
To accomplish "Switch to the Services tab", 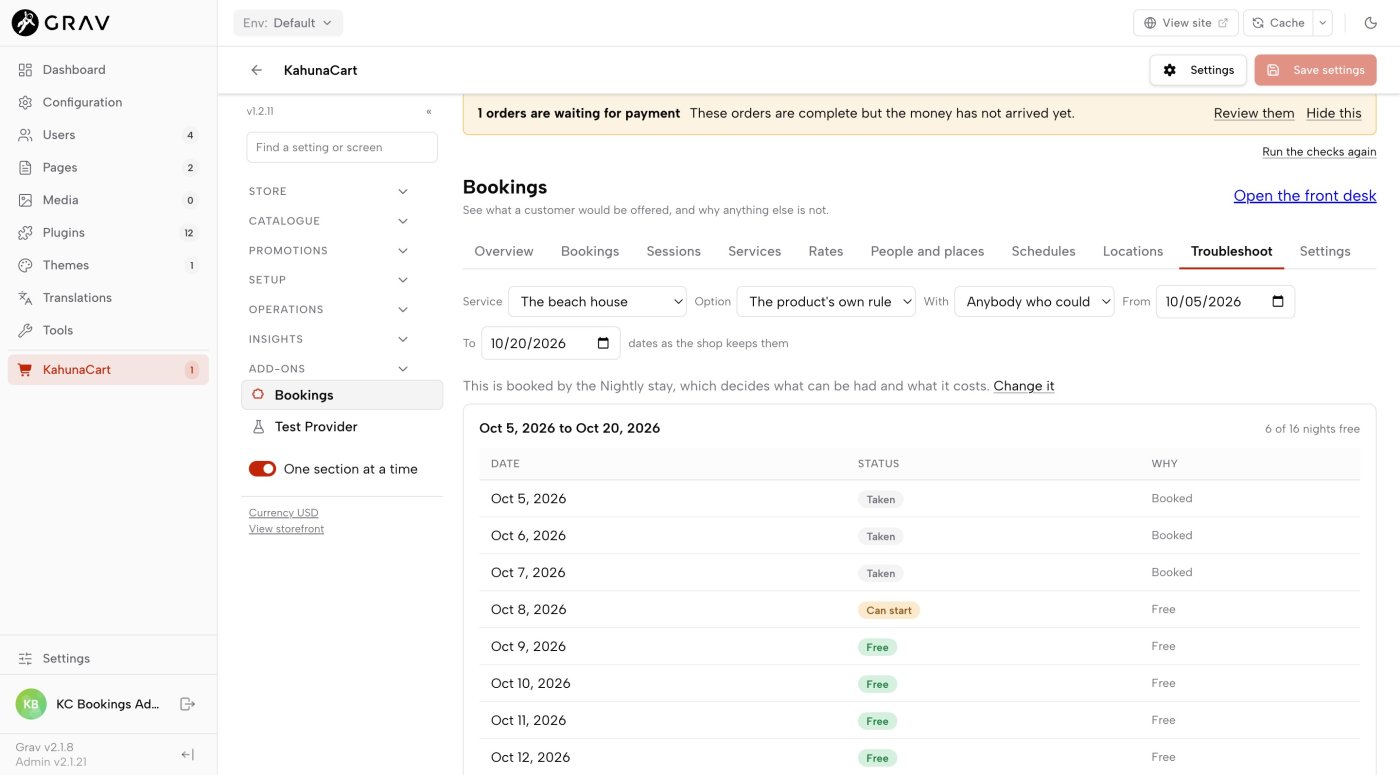I will [754, 251].
